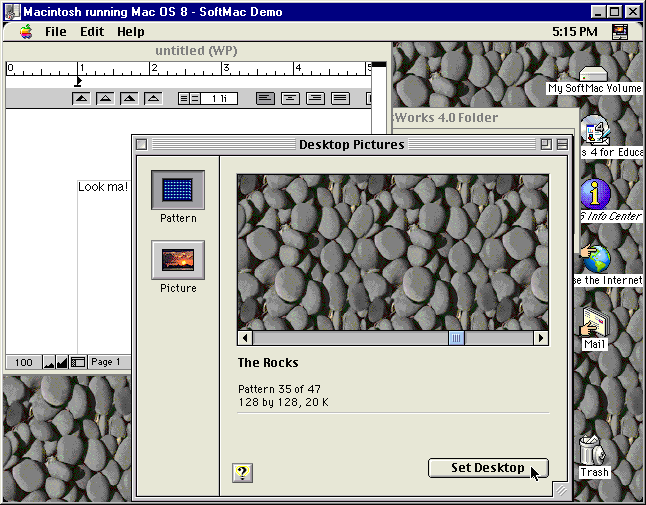The height and width of the screenshot is (505, 646).
Task: Open the Edit menu
Action: [x=92, y=32]
